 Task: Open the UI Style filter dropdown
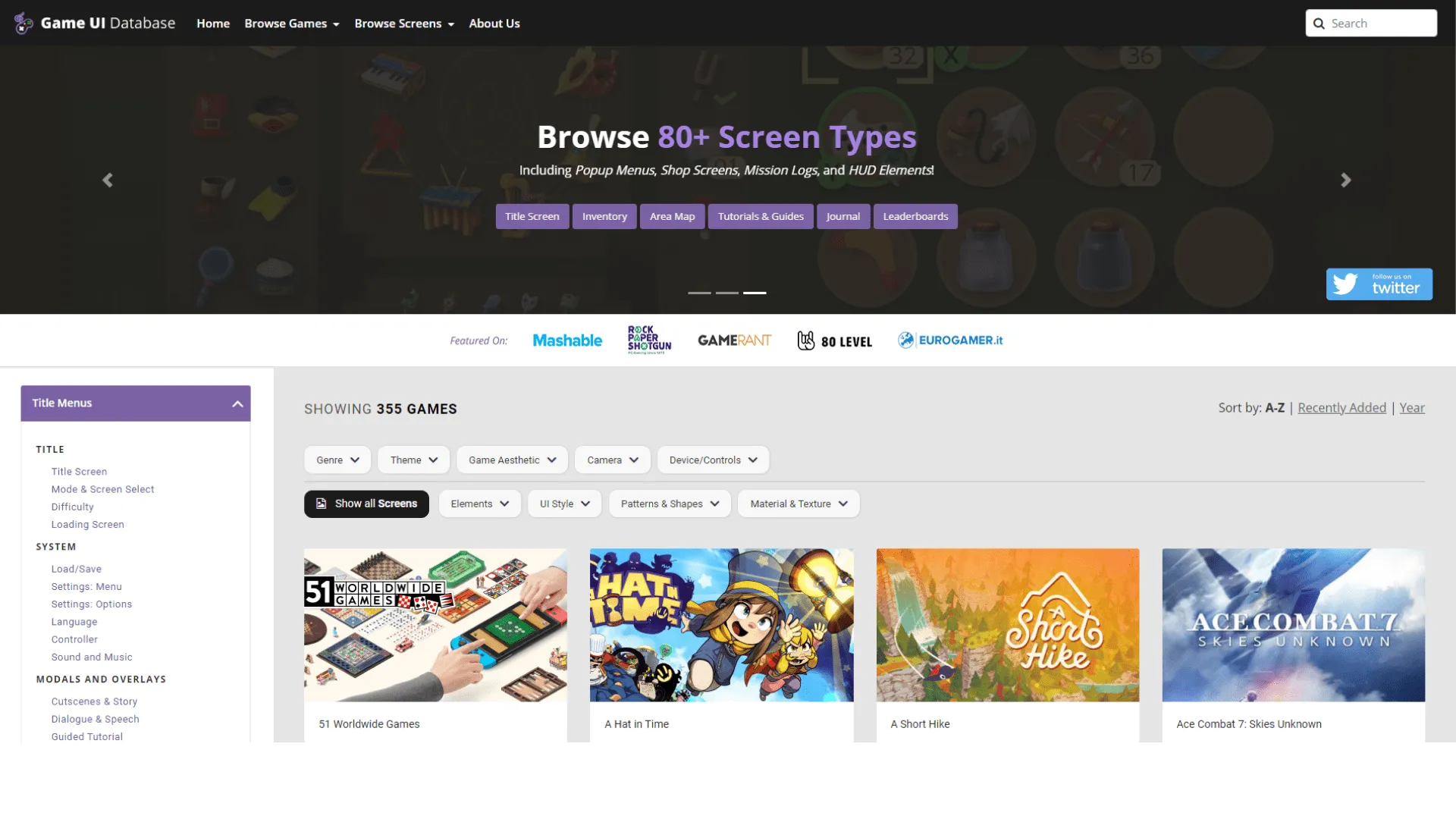point(564,504)
